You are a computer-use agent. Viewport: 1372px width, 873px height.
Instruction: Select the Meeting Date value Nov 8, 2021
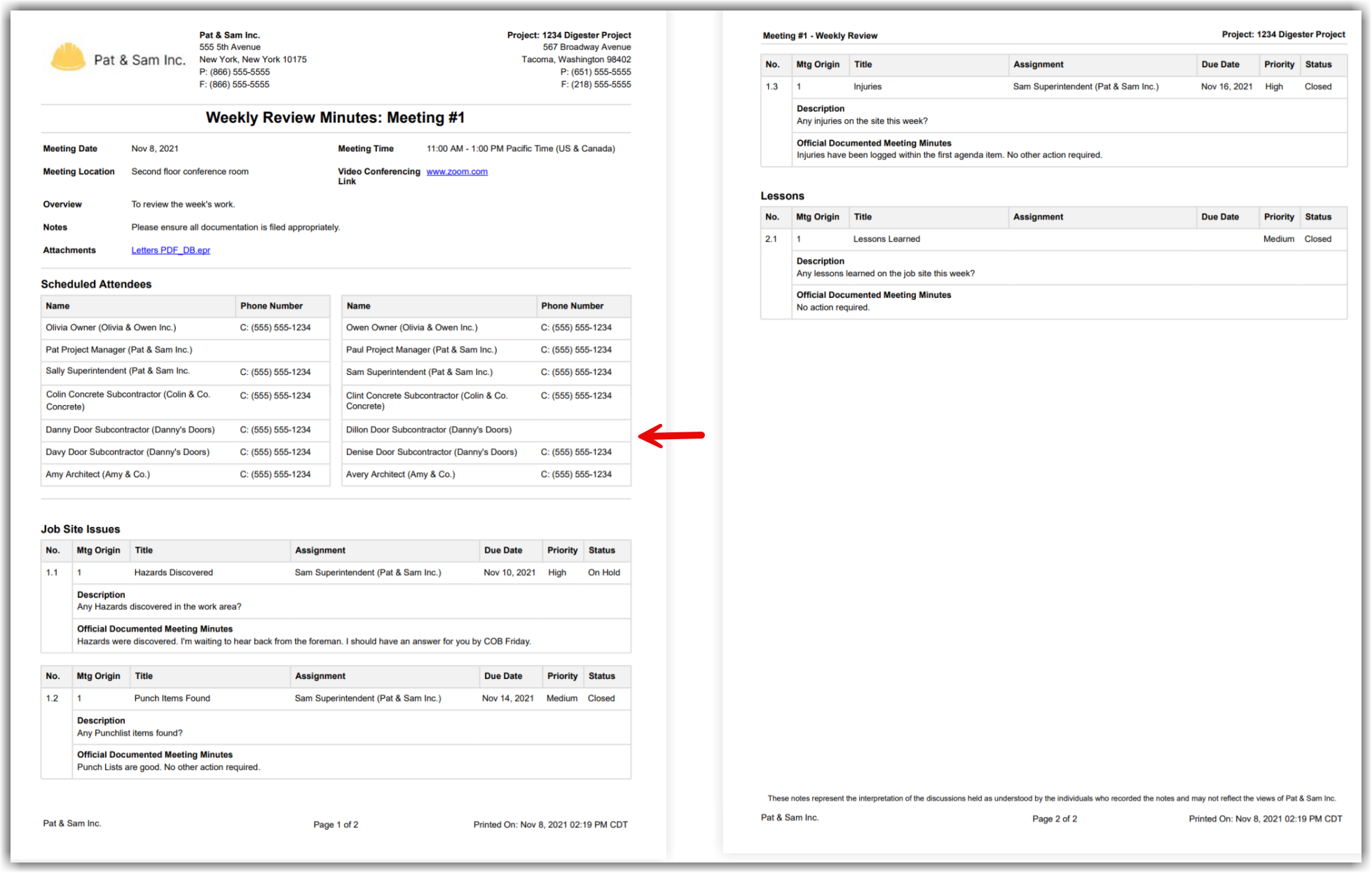[154, 148]
